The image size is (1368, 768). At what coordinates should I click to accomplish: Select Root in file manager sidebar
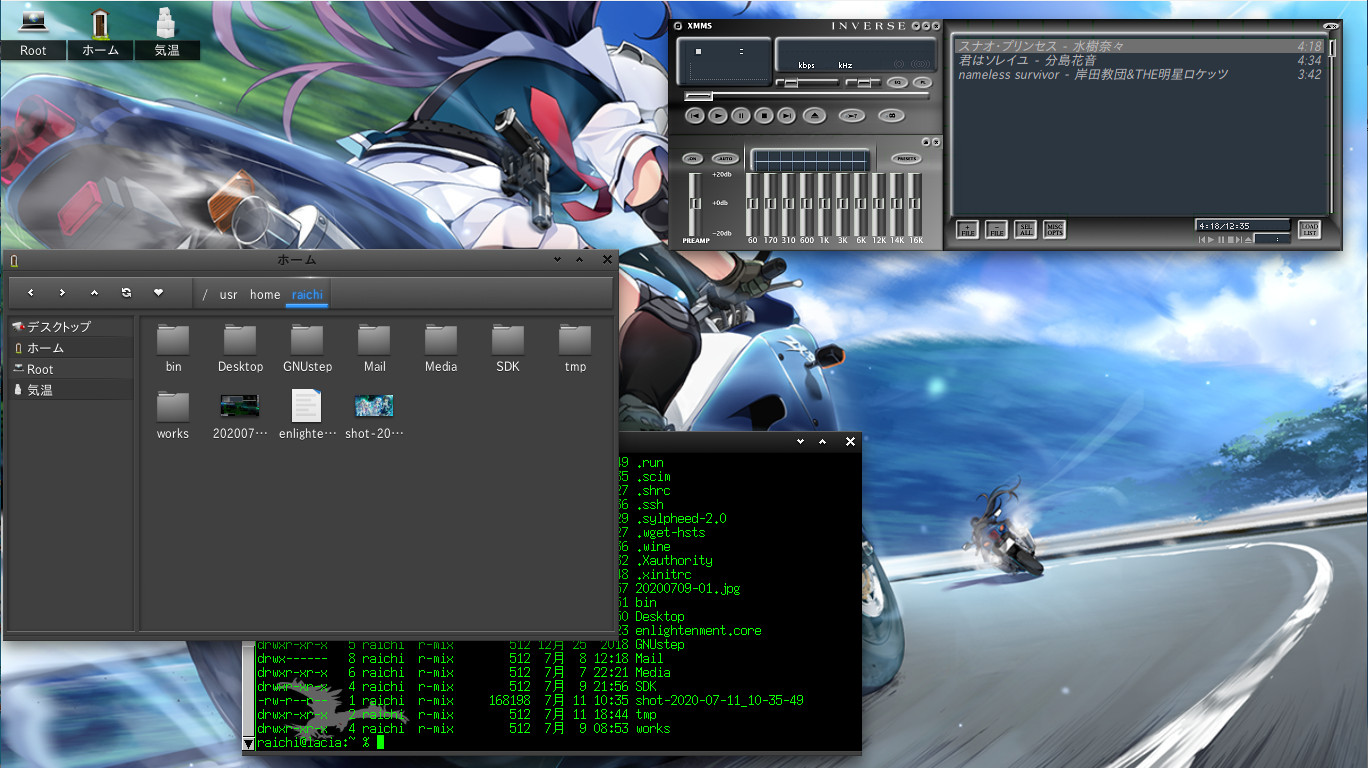(x=70, y=369)
